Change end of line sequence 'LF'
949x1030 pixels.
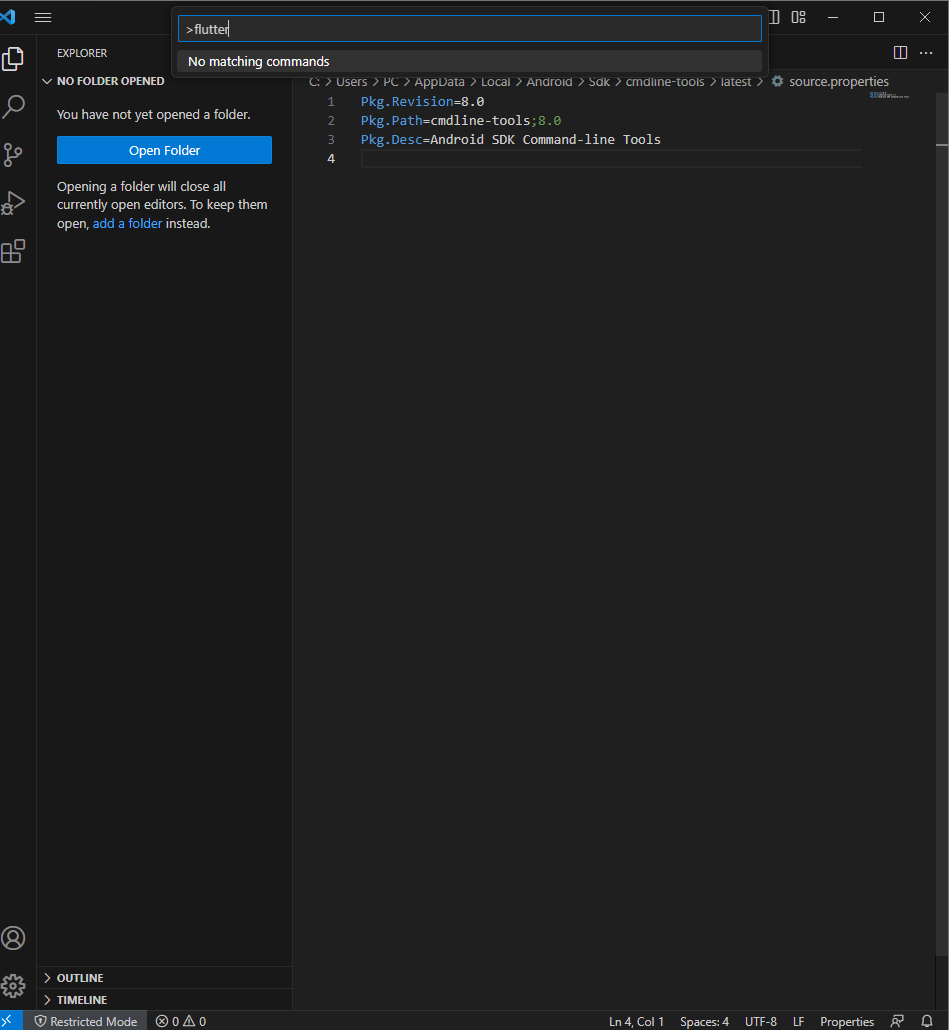pyautogui.click(x=799, y=1021)
